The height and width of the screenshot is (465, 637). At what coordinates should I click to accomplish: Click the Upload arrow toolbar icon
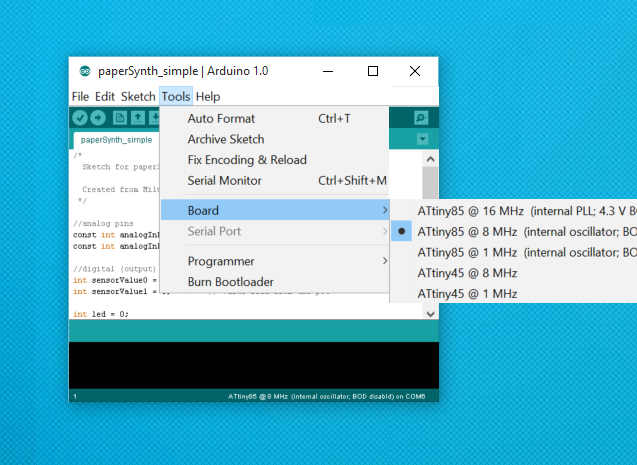point(98,118)
